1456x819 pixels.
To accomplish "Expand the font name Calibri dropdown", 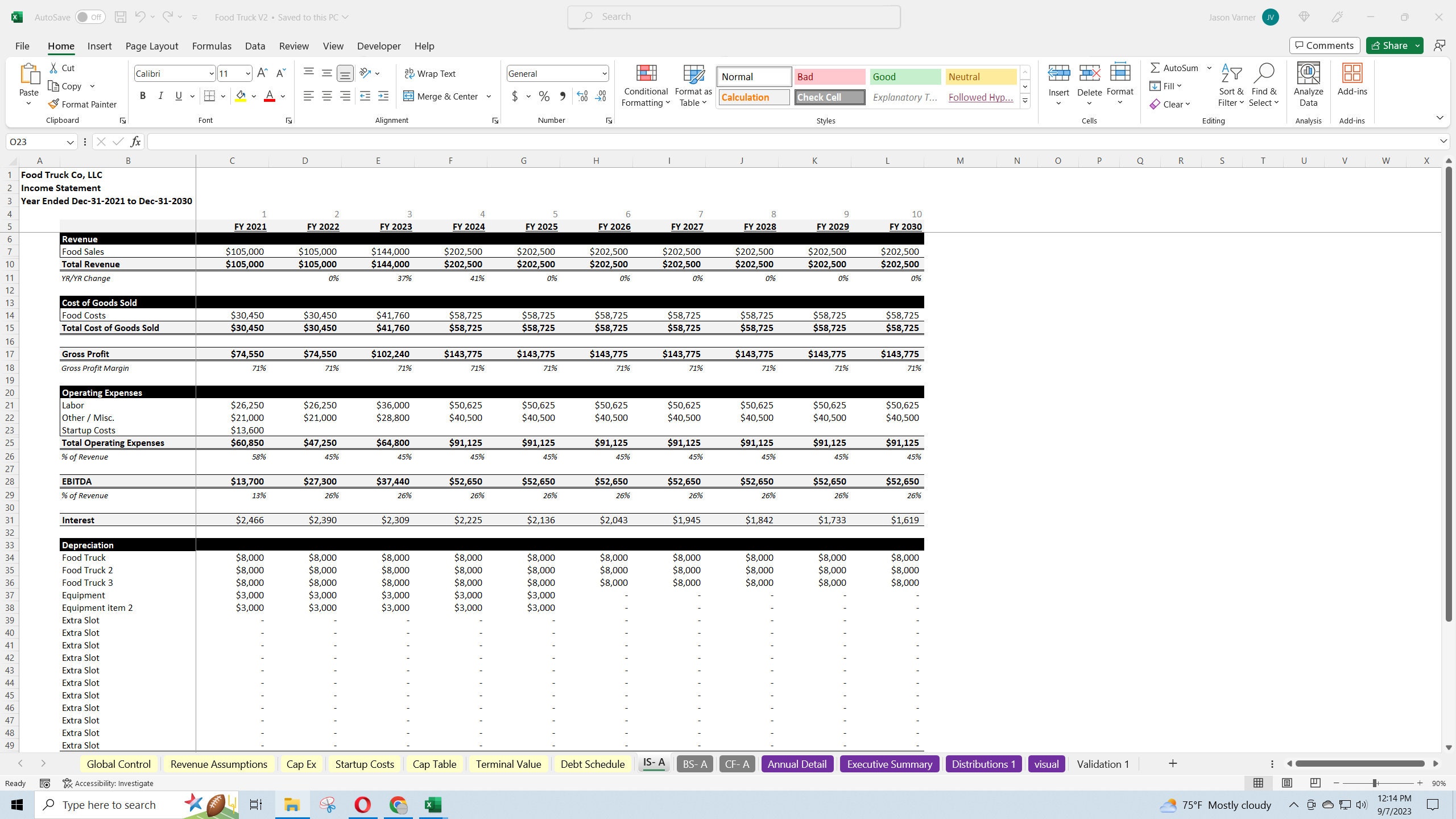I will [211, 73].
